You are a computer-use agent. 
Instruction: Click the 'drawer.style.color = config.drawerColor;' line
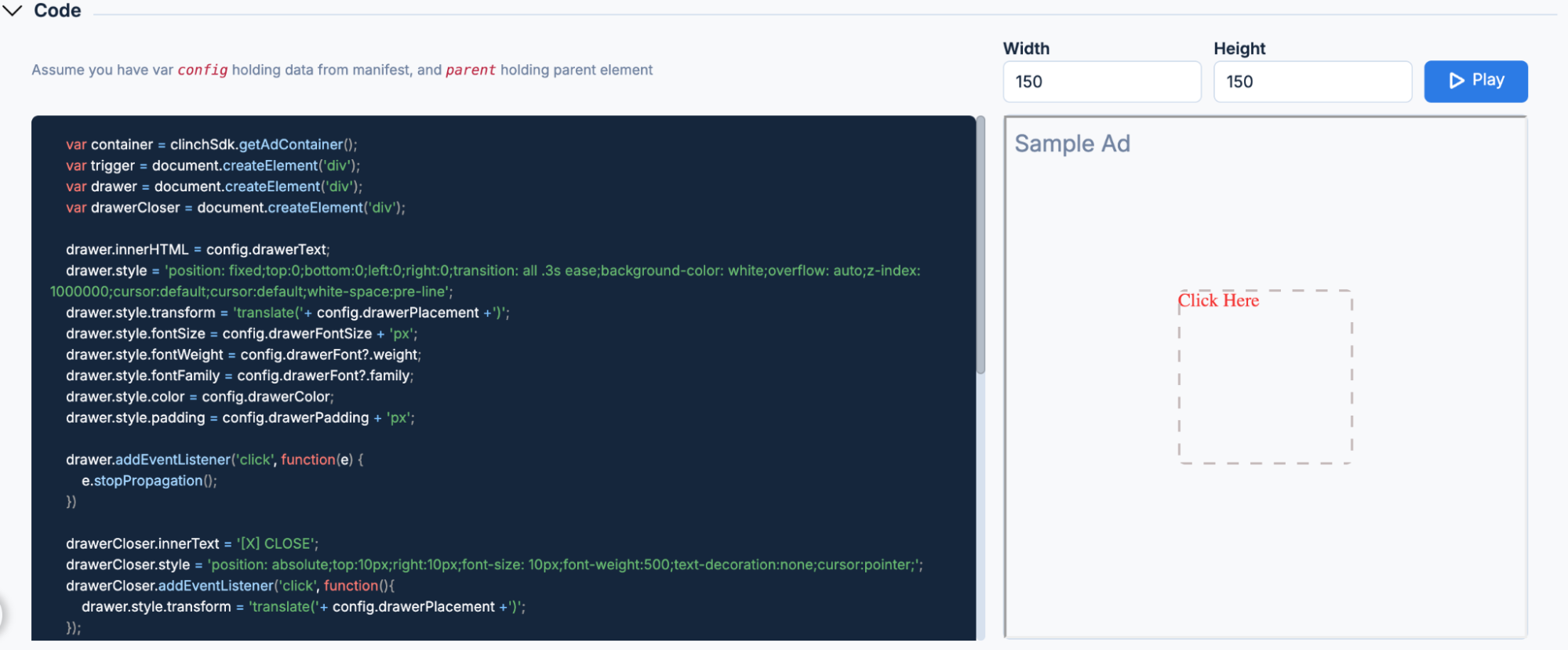tap(200, 397)
